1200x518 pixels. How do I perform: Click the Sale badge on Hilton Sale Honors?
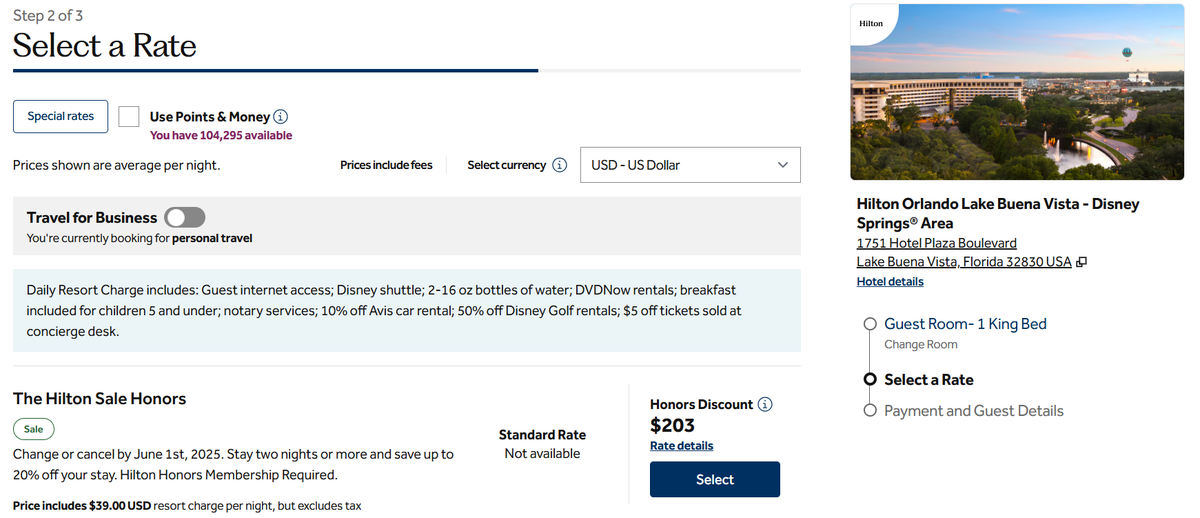pyautogui.click(x=34, y=429)
